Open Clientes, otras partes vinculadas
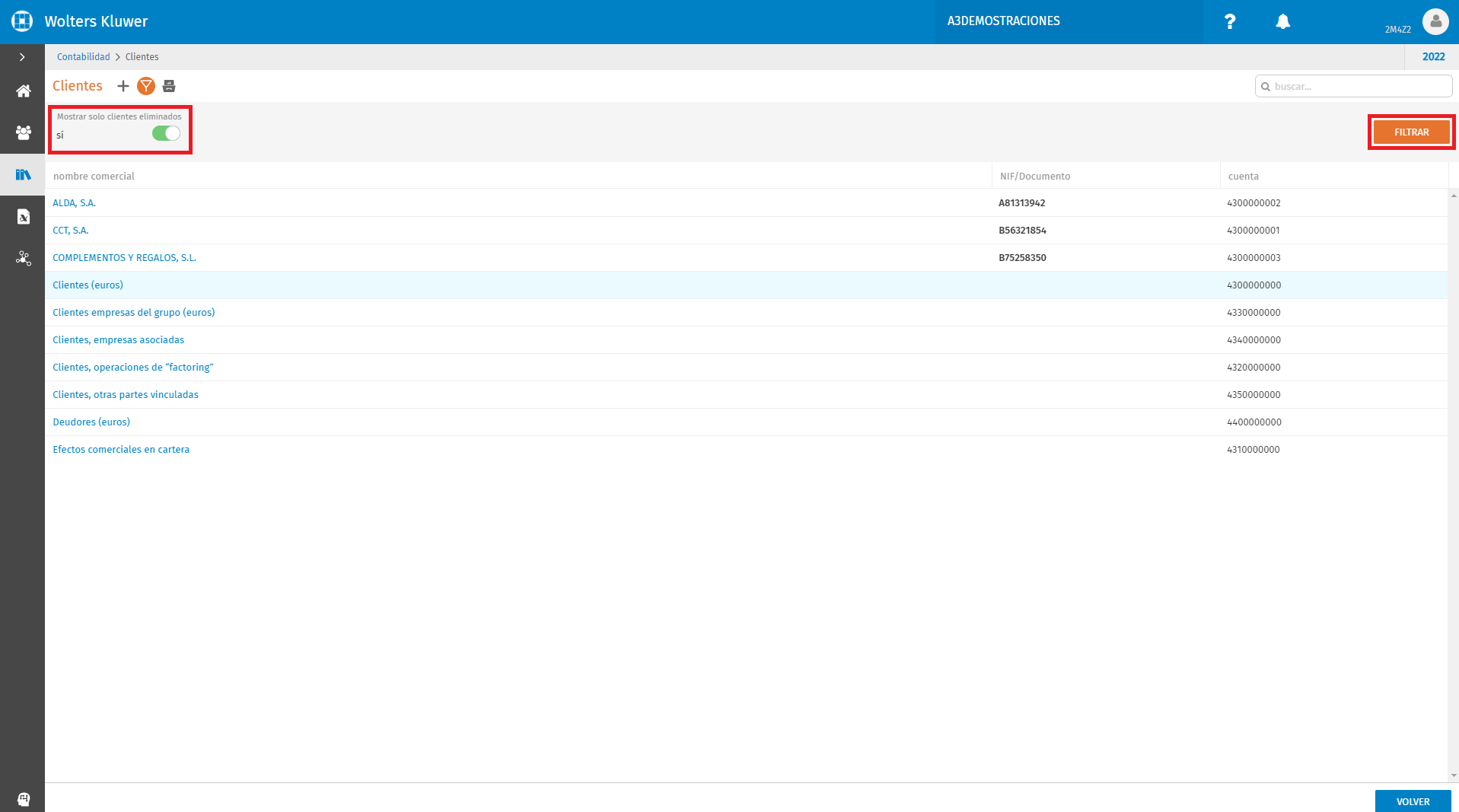Screen dimensions: 1459x812 [126, 395]
